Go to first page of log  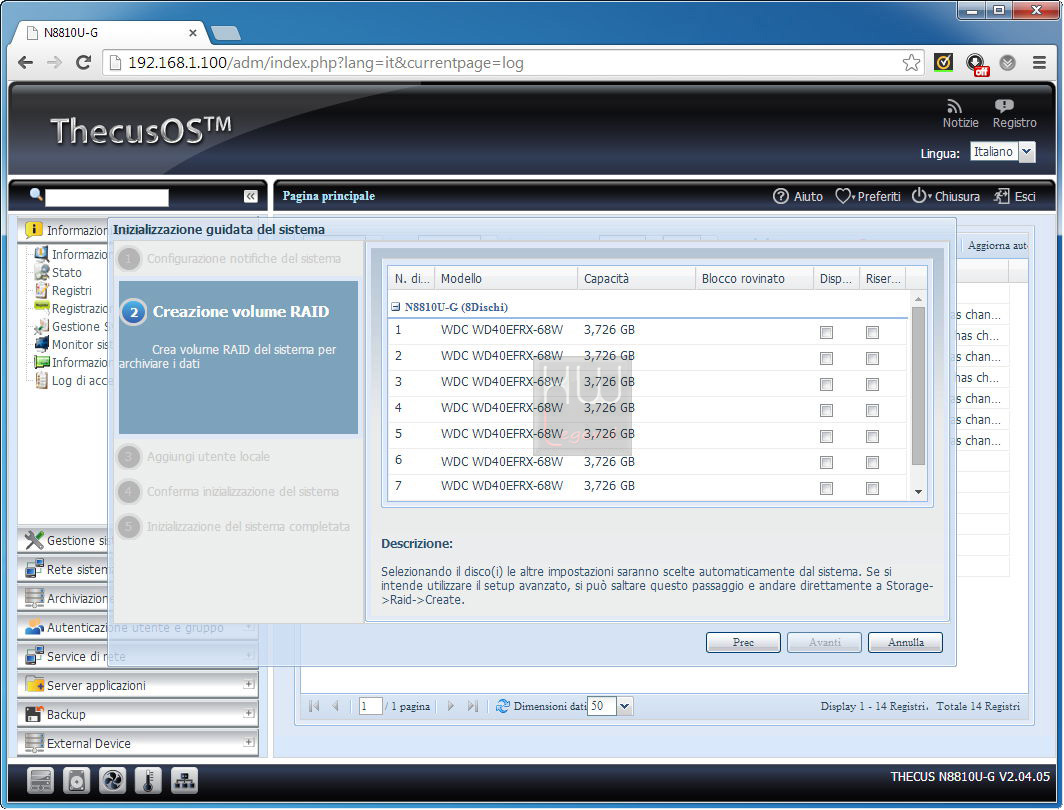point(314,706)
